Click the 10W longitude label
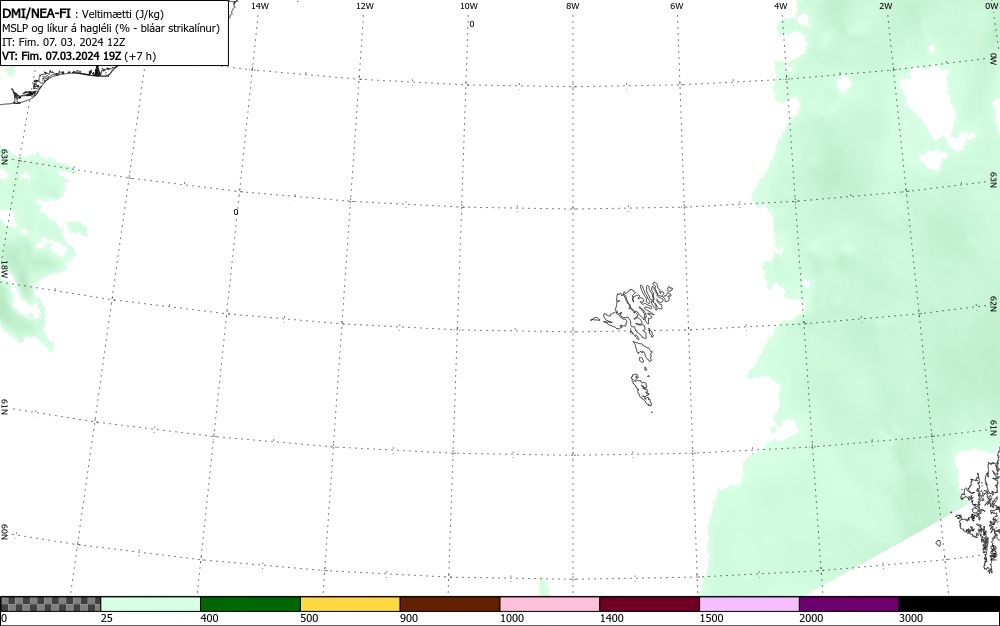 (469, 6)
